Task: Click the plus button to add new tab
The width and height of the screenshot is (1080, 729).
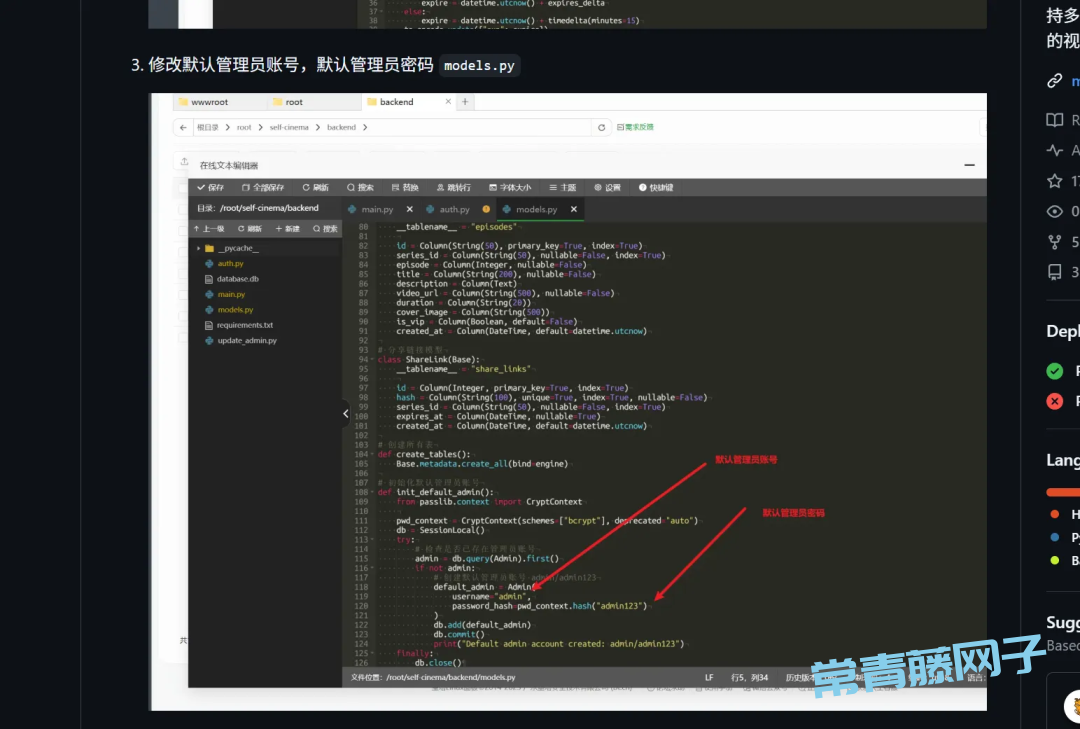Action: 465,102
